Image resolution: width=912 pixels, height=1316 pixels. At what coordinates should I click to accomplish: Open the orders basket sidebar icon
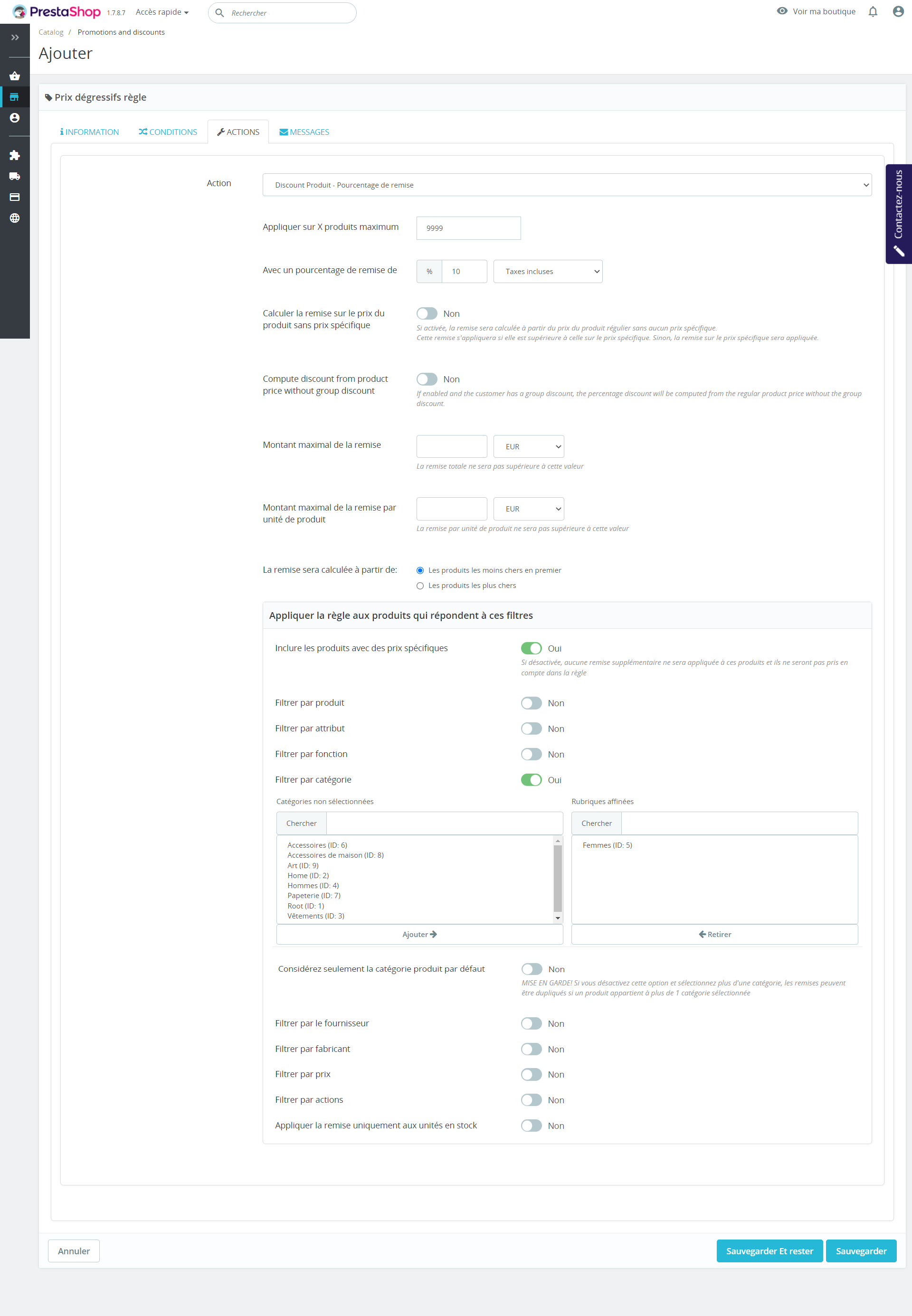pyautogui.click(x=15, y=76)
